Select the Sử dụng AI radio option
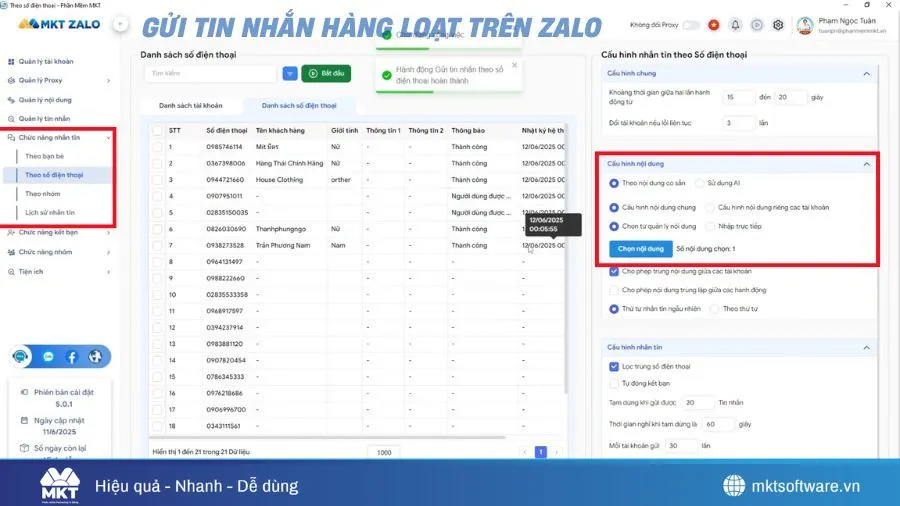Viewport: 900px width, 506px height. (x=699, y=183)
